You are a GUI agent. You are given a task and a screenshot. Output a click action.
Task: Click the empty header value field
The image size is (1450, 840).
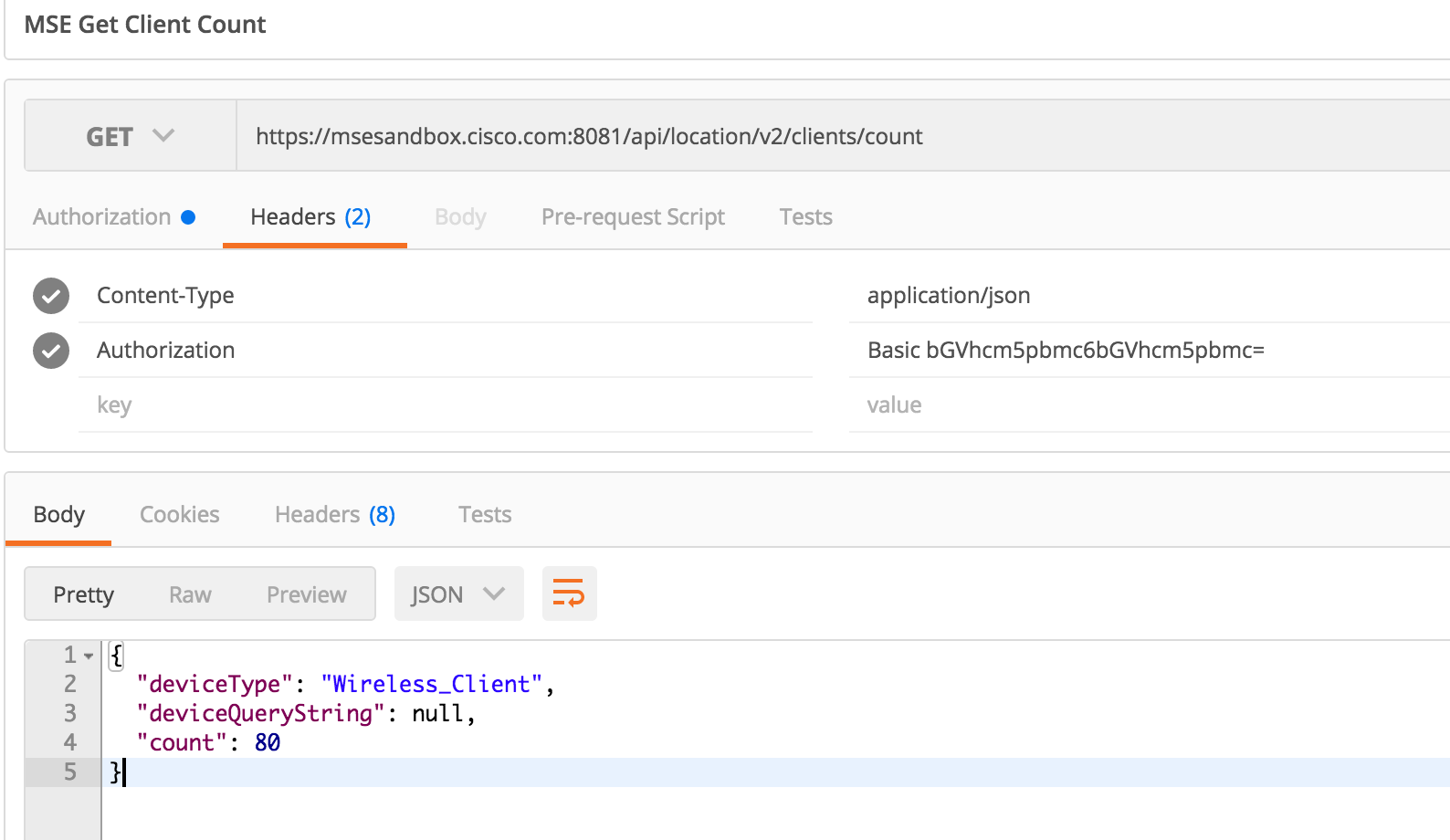[1150, 405]
